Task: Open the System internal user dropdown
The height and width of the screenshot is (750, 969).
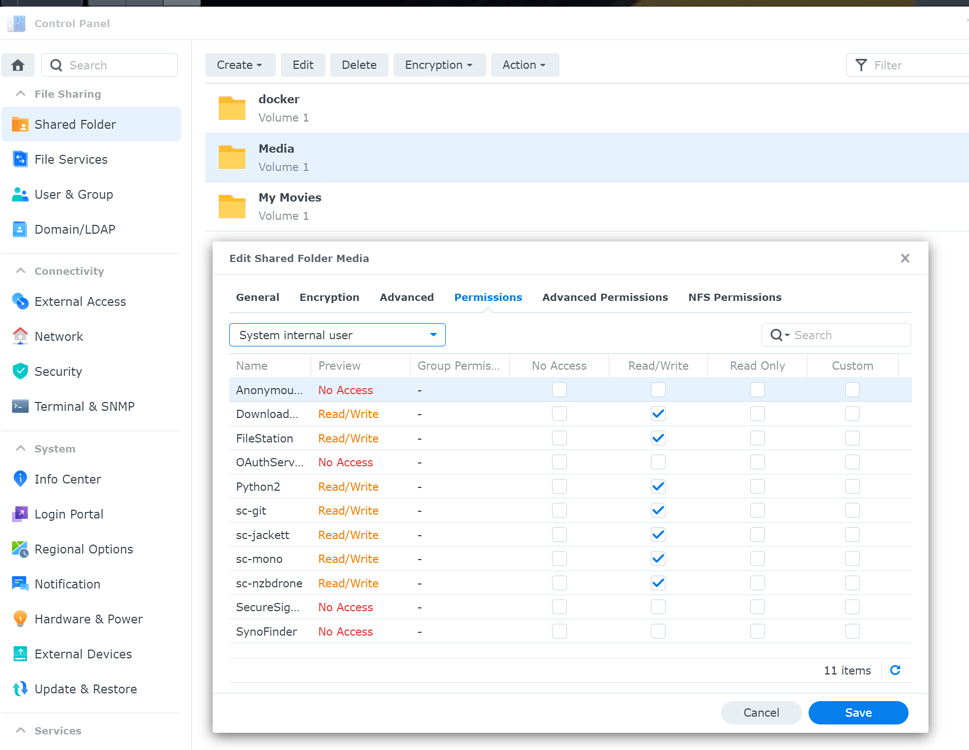Action: [337, 334]
